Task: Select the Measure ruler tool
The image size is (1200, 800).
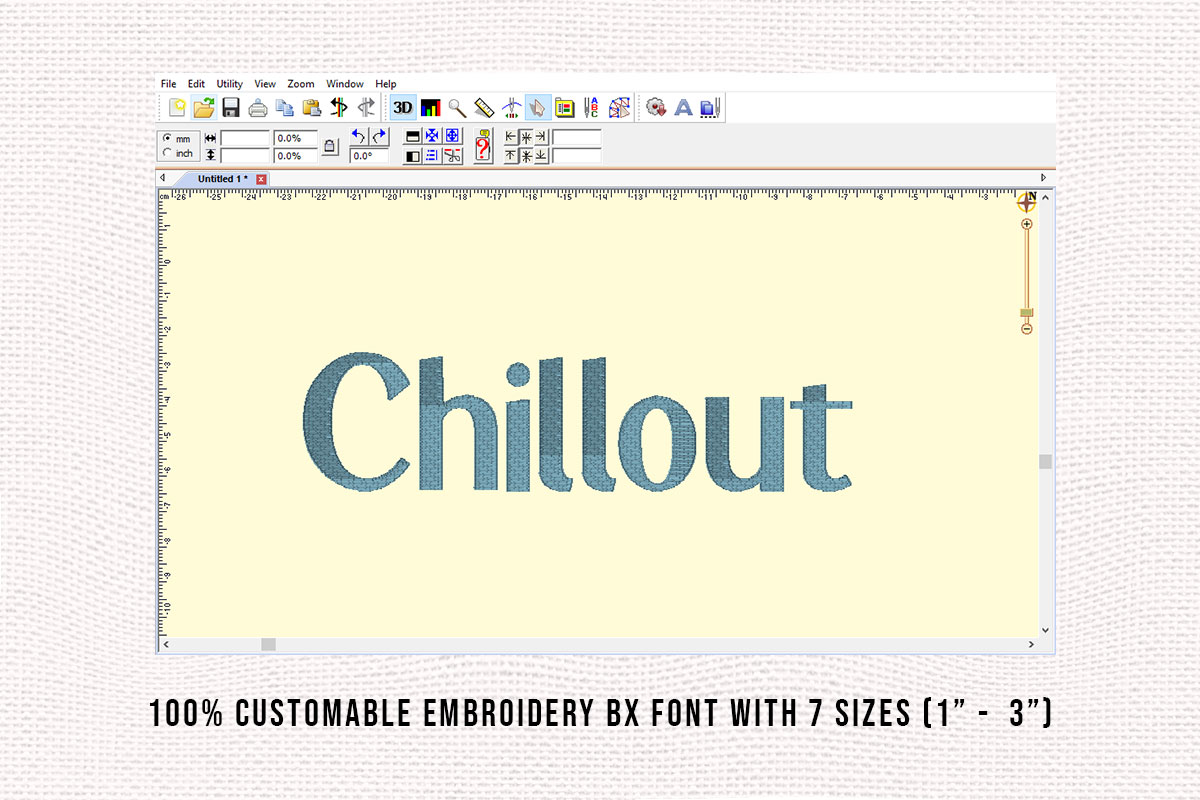Action: coord(484,107)
